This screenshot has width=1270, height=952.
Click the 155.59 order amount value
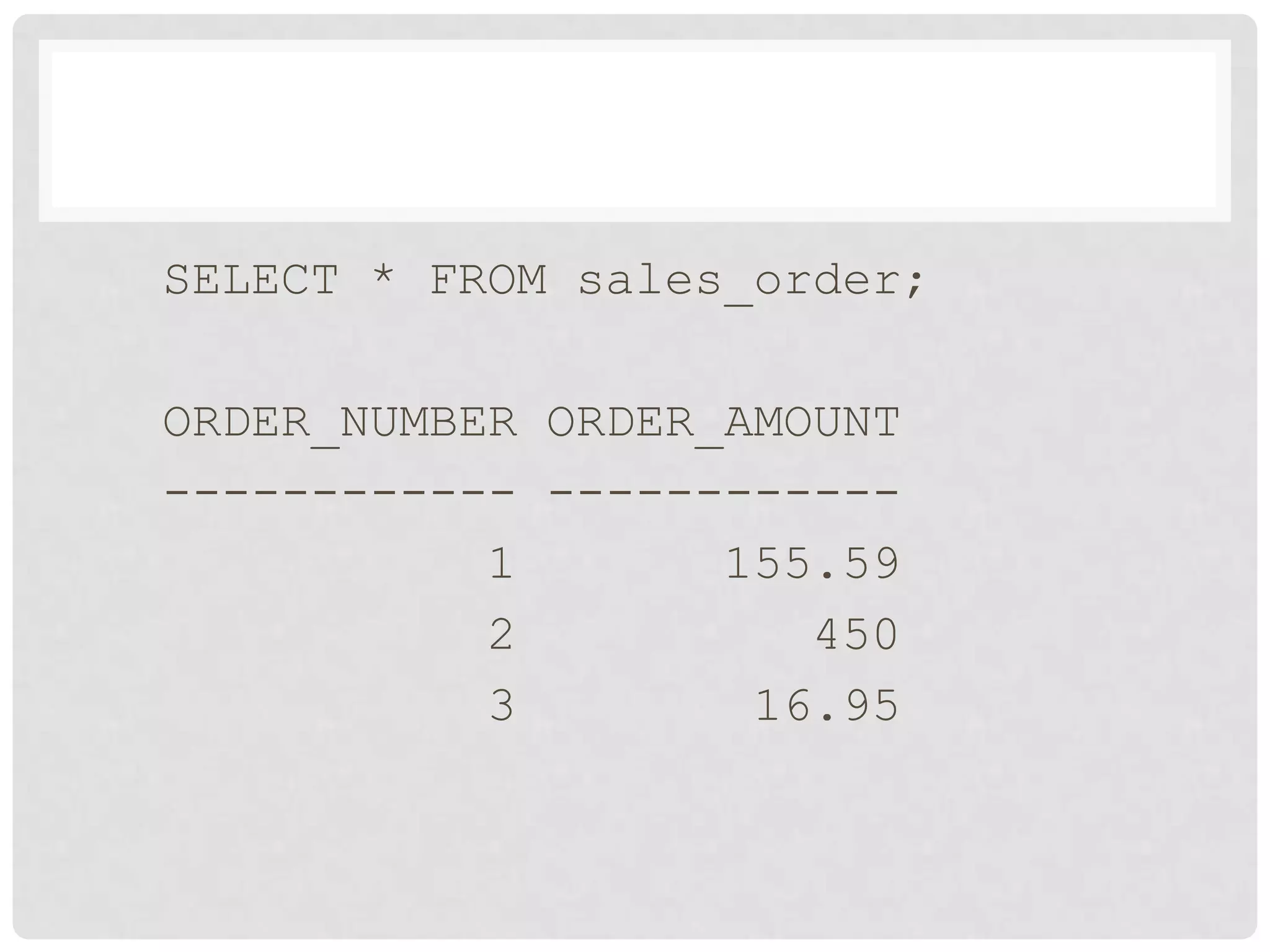pyautogui.click(x=812, y=563)
